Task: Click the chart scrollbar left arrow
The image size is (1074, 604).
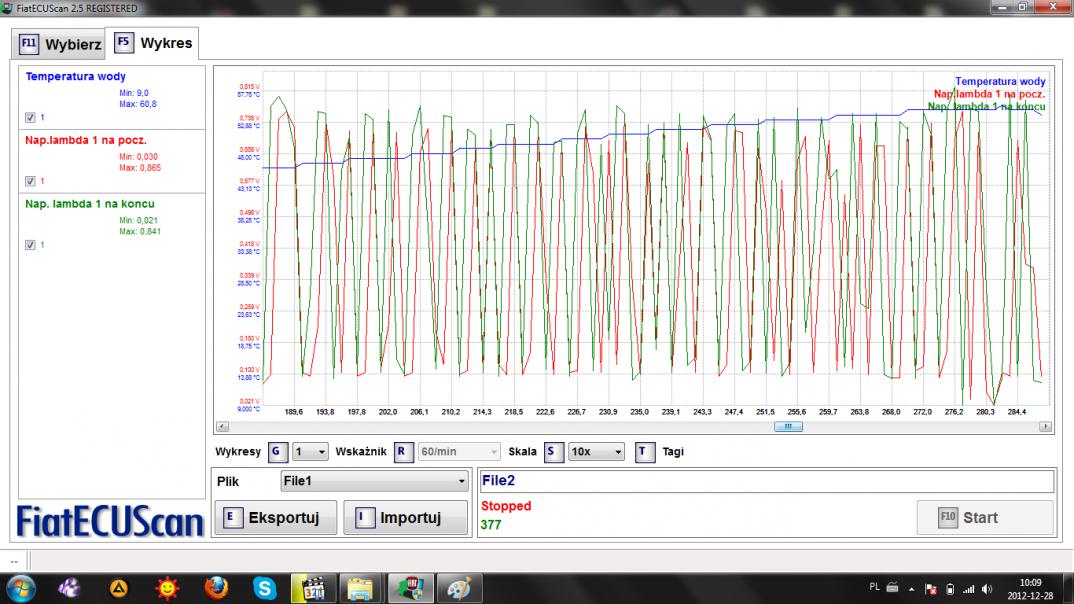Action: (223, 427)
